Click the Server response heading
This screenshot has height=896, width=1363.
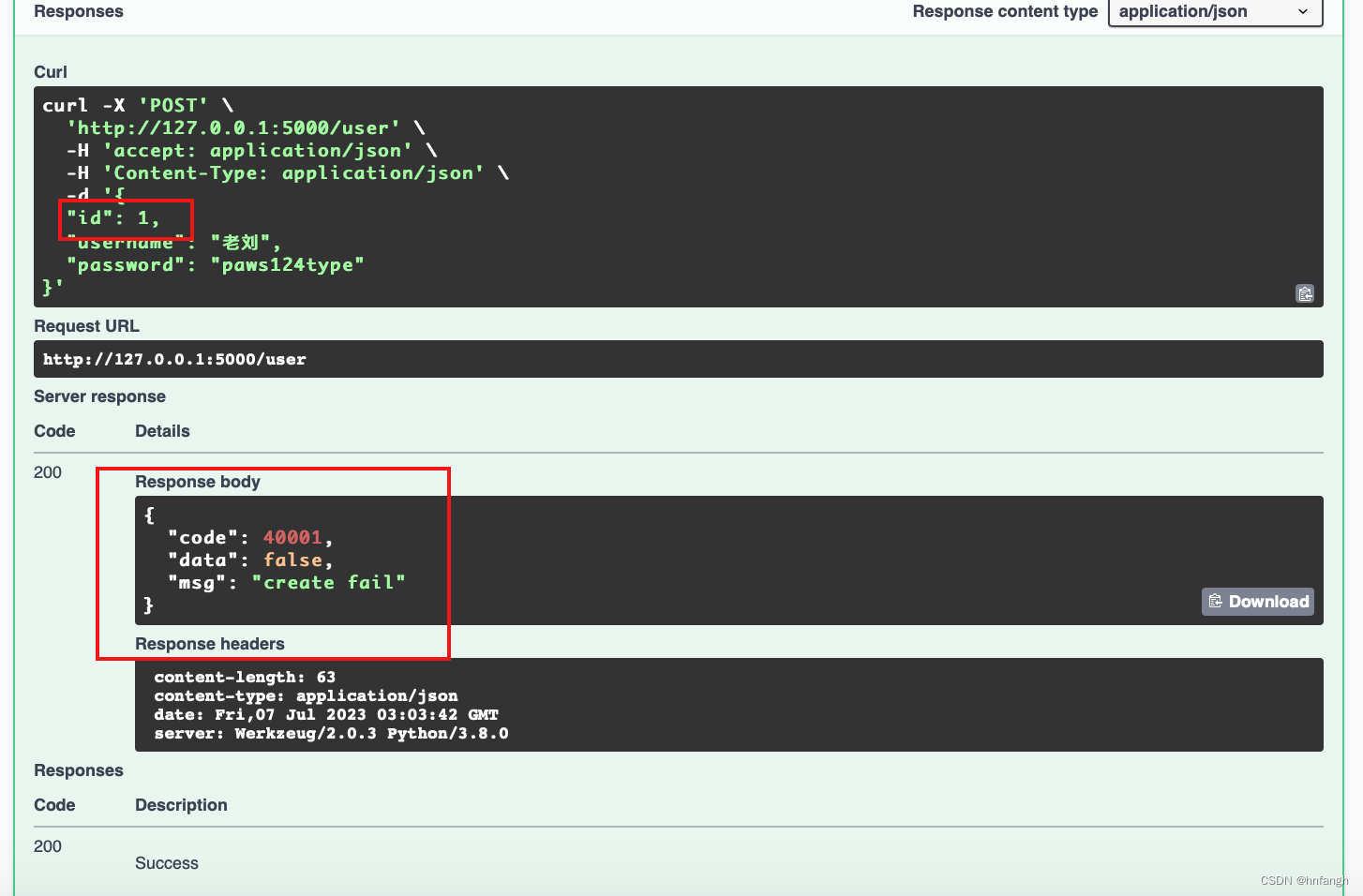99,396
